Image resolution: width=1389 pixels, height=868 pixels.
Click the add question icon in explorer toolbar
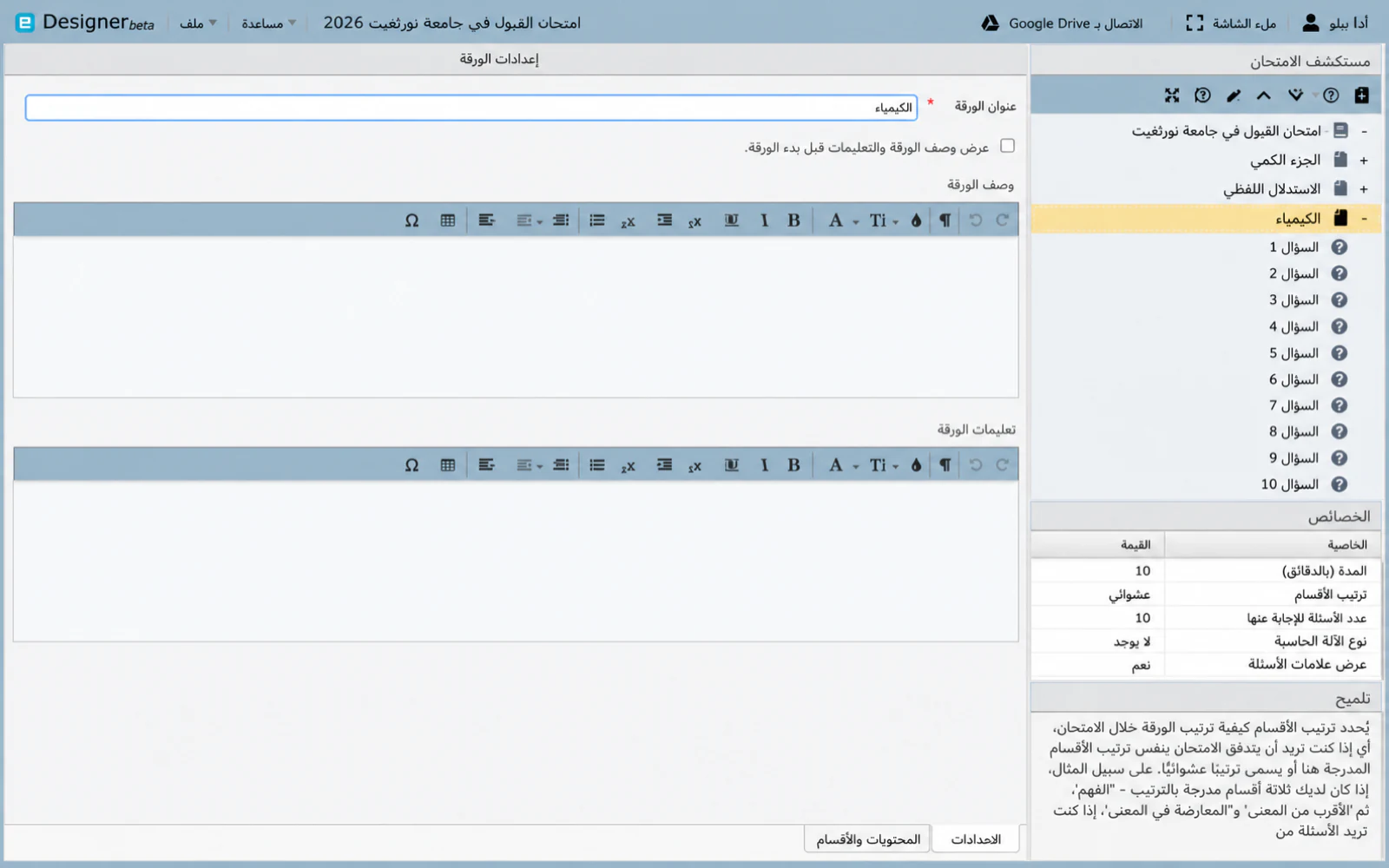(x=1331, y=95)
